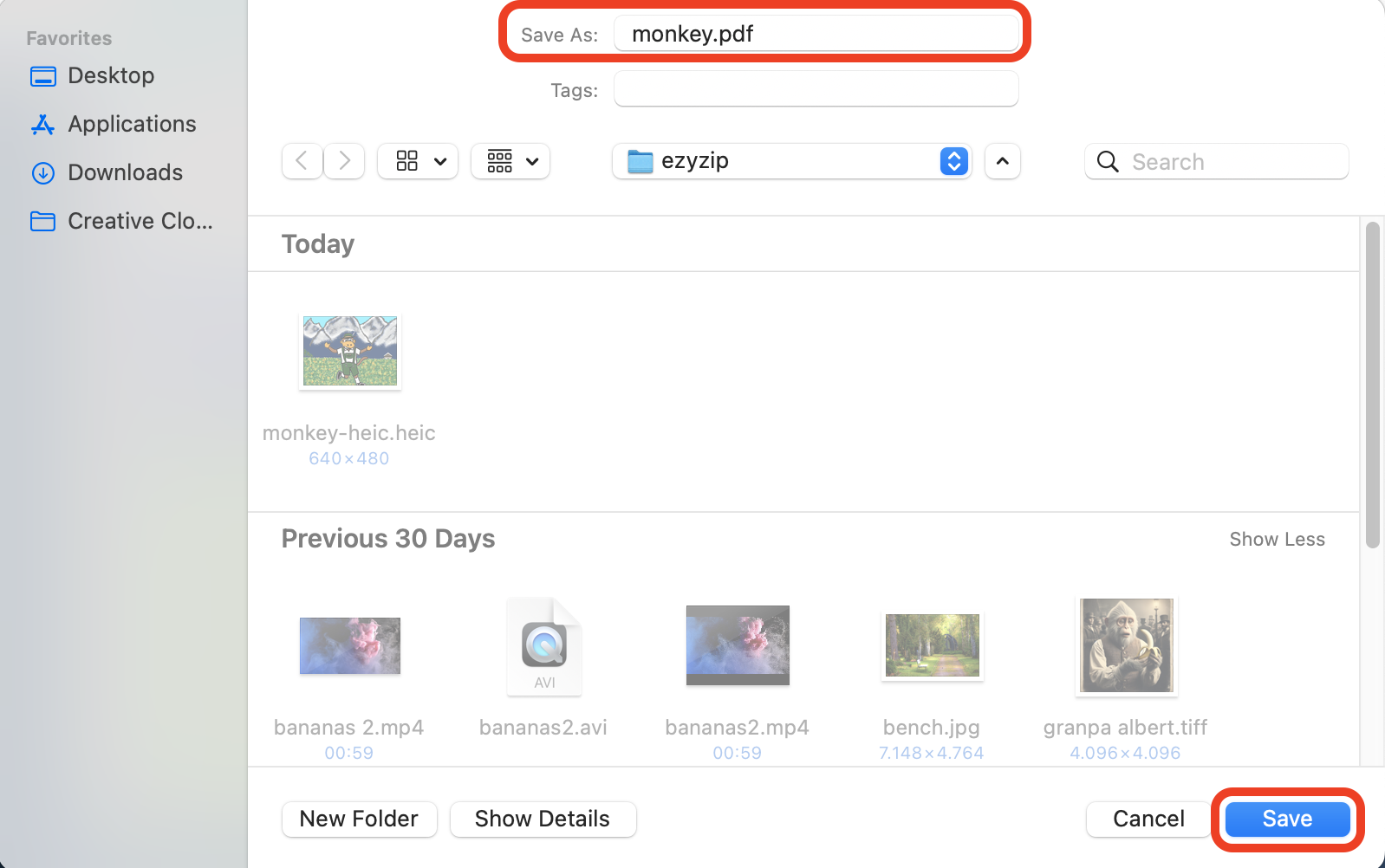Open the ezyzip folder location popup

pyautogui.click(x=791, y=161)
